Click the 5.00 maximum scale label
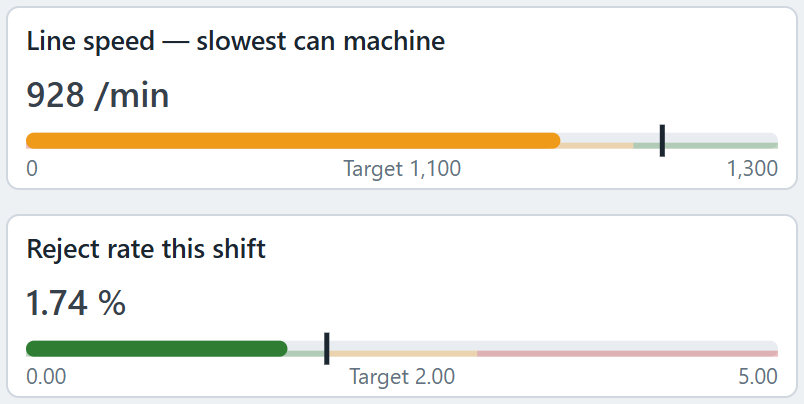The height and width of the screenshot is (404, 804). click(758, 377)
